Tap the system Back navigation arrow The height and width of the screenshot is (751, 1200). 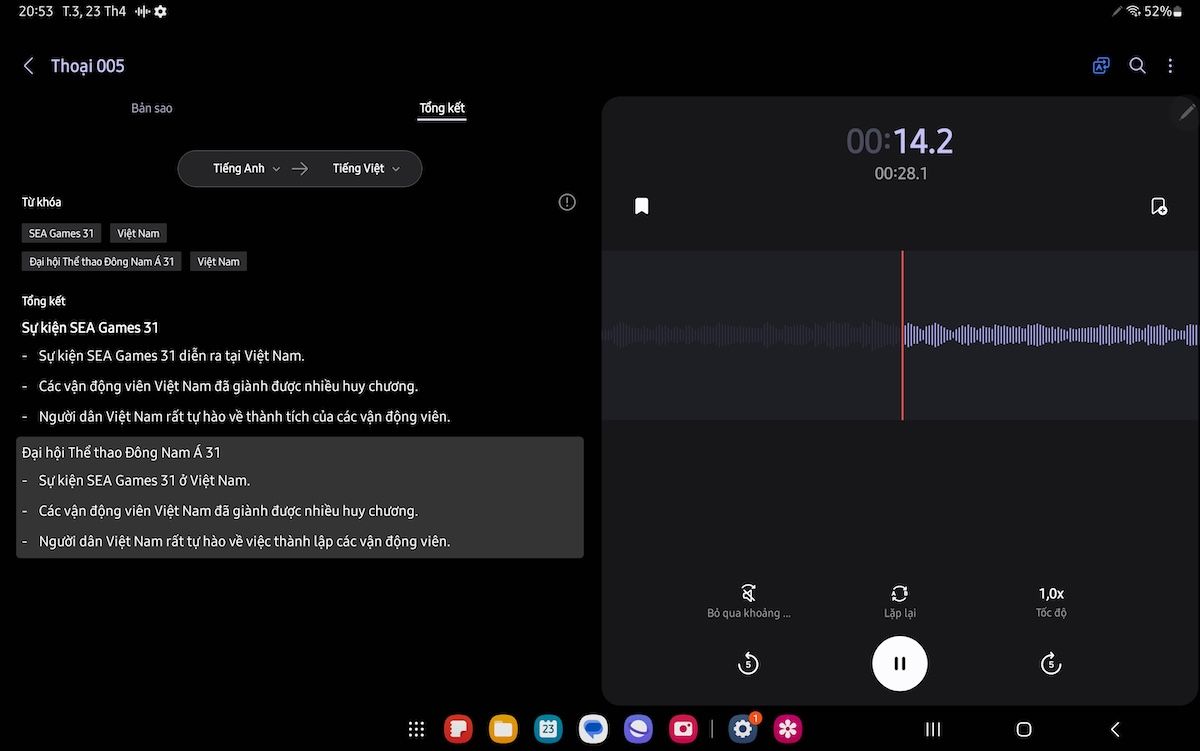(1115, 729)
